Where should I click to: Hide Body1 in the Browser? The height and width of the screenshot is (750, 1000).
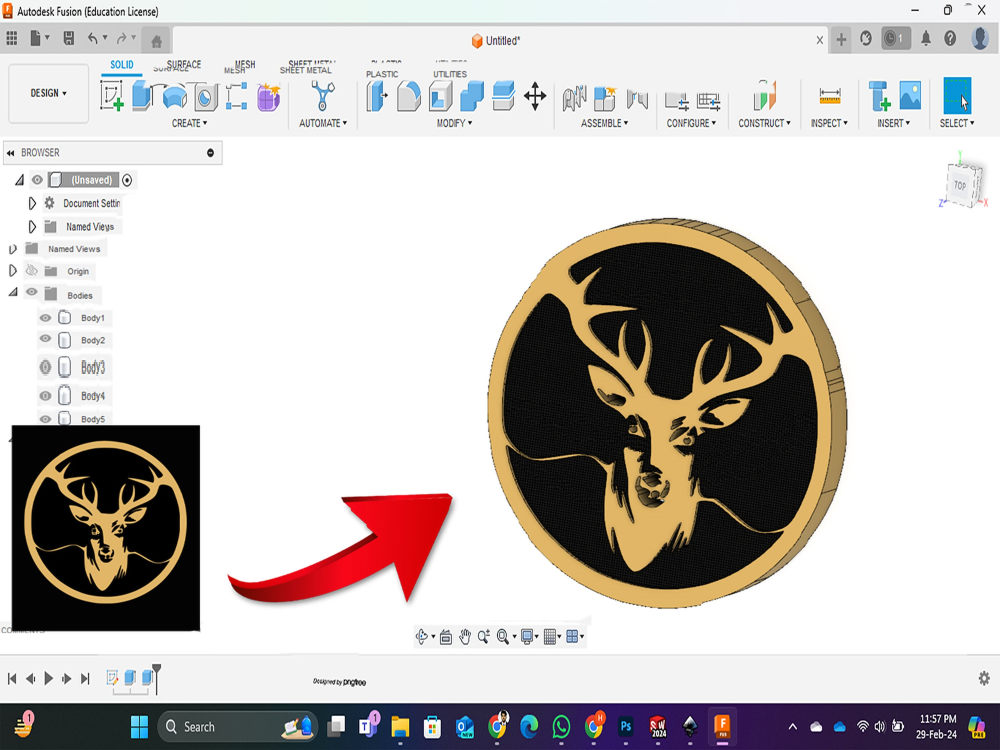[x=44, y=317]
